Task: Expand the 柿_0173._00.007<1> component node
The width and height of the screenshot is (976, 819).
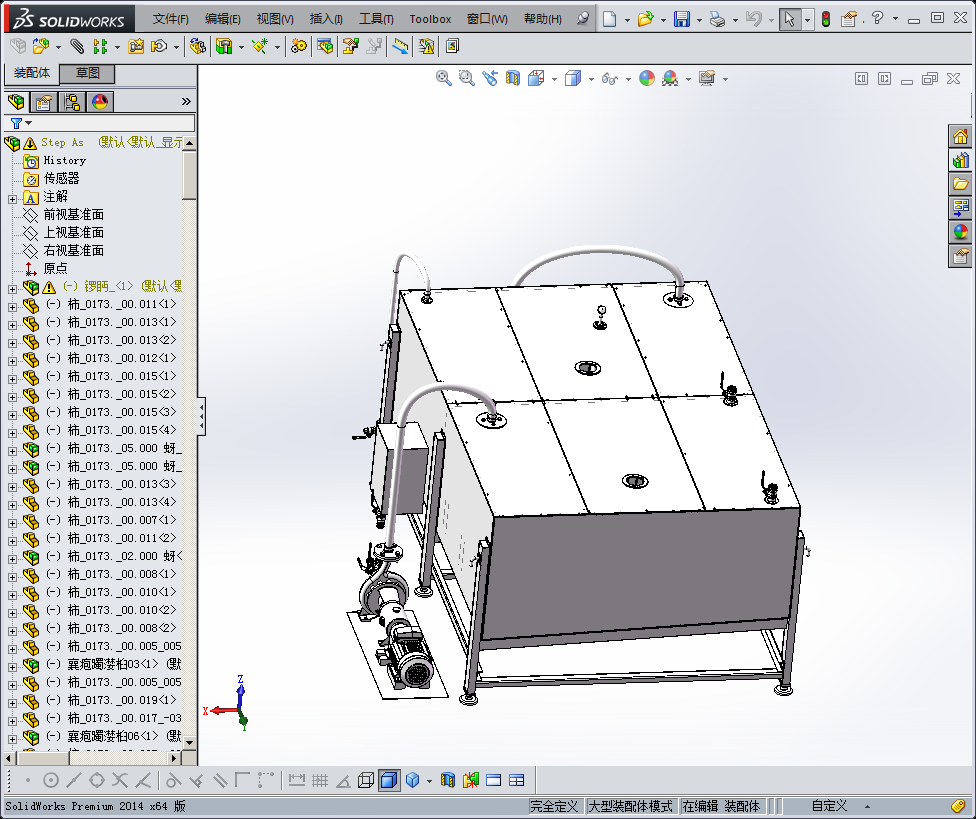Action: [12, 523]
